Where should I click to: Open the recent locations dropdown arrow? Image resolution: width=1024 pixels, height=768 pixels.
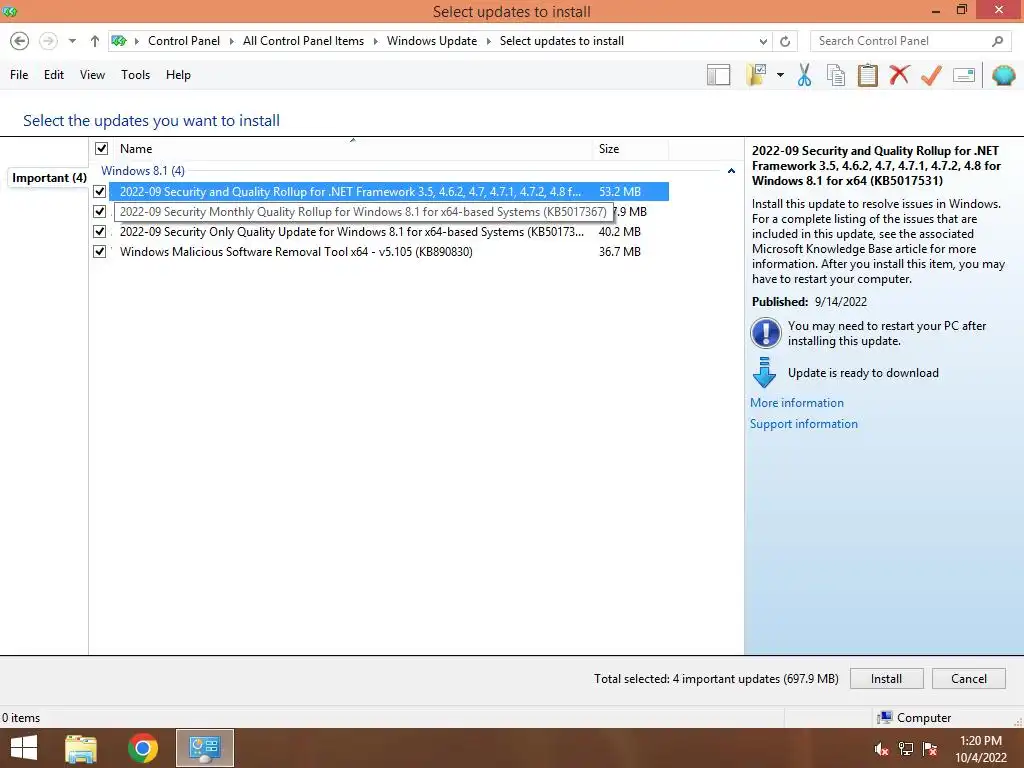point(72,41)
